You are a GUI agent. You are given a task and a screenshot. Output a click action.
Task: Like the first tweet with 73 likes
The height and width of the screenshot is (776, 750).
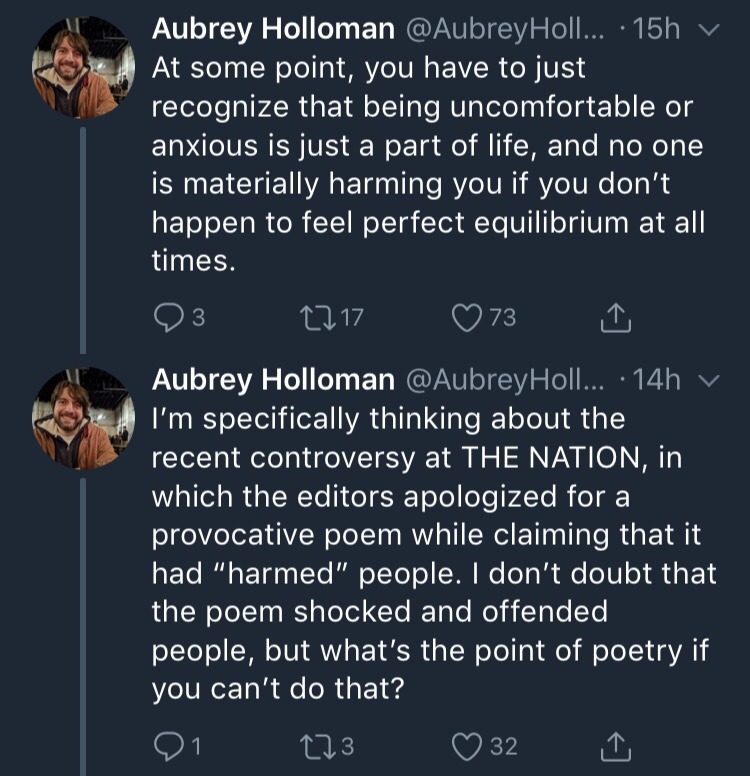(x=466, y=318)
